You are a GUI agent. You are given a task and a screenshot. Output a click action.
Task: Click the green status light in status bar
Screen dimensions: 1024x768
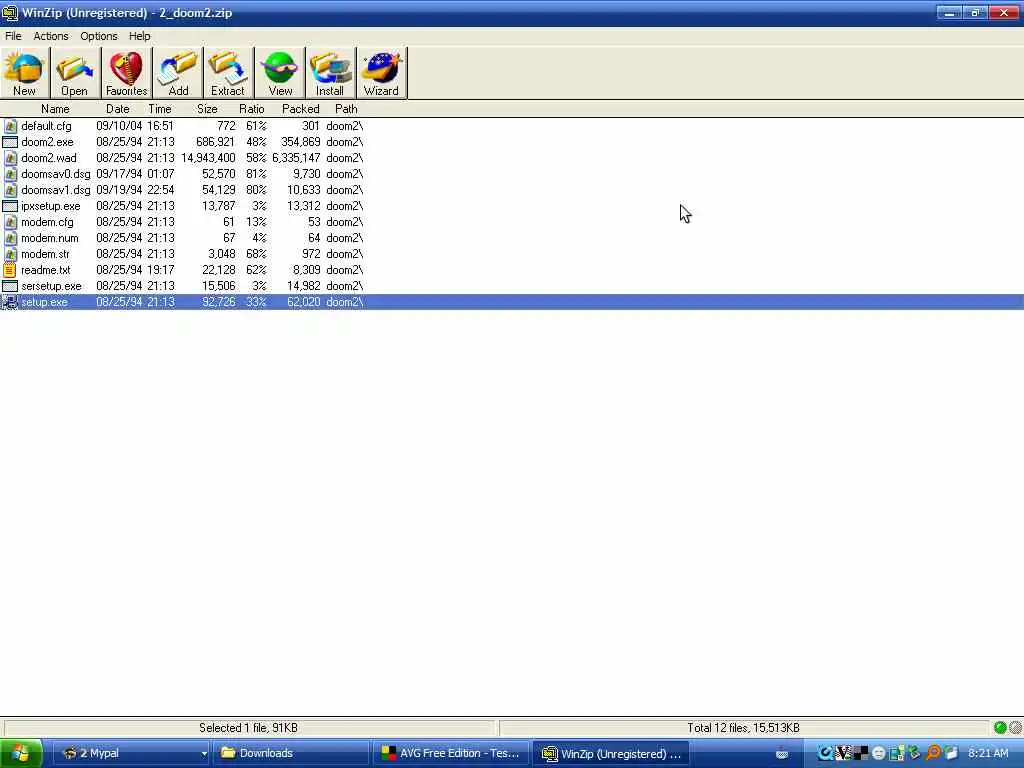[1000, 728]
